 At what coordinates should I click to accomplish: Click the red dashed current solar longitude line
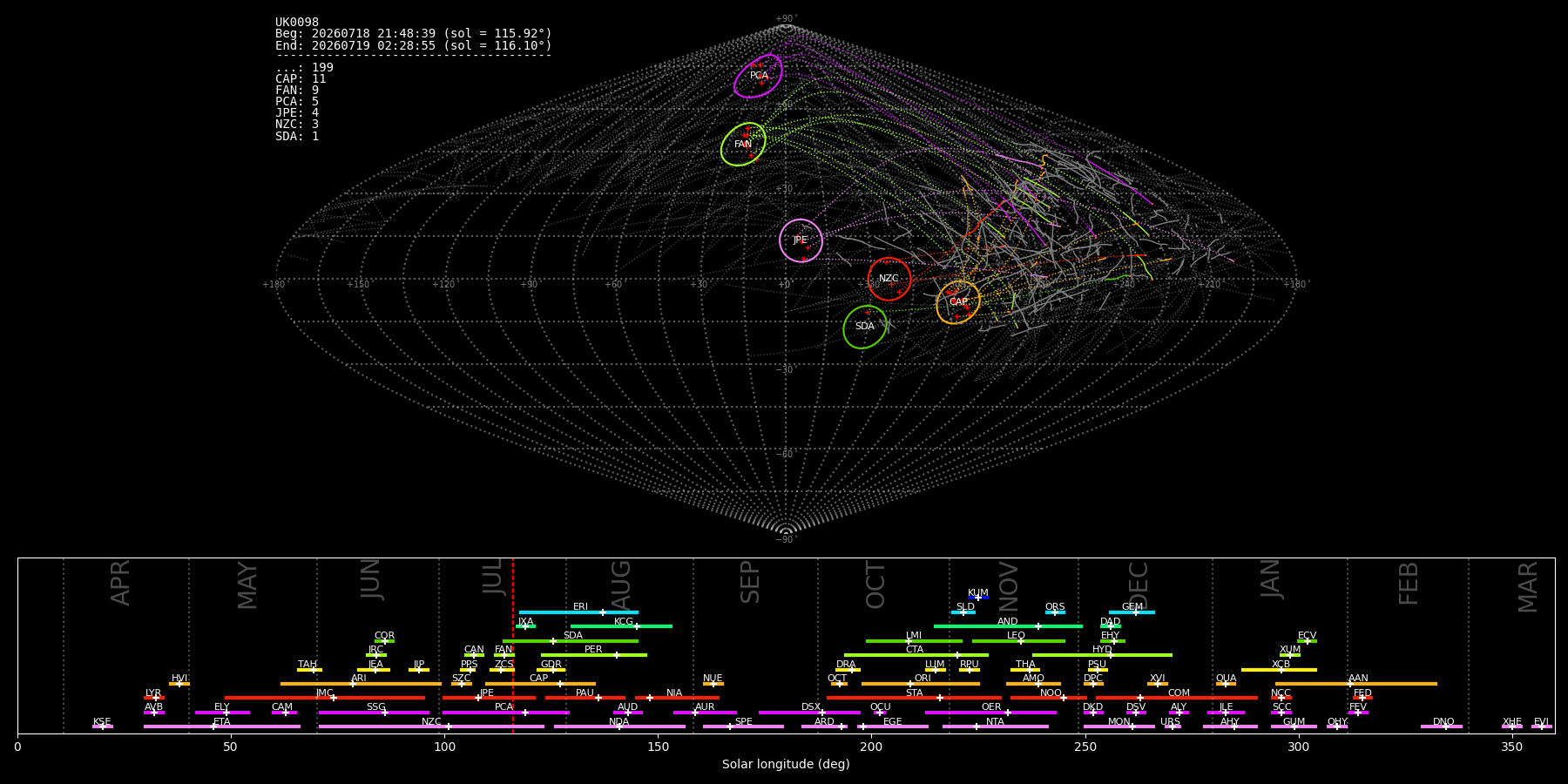pyautogui.click(x=513, y=645)
